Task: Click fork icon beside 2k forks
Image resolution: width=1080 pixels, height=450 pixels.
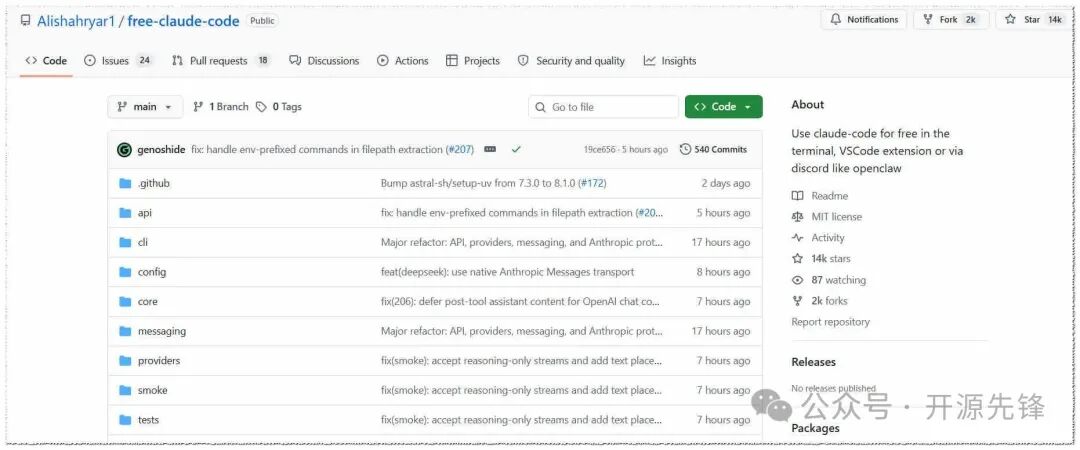Action: pos(798,300)
